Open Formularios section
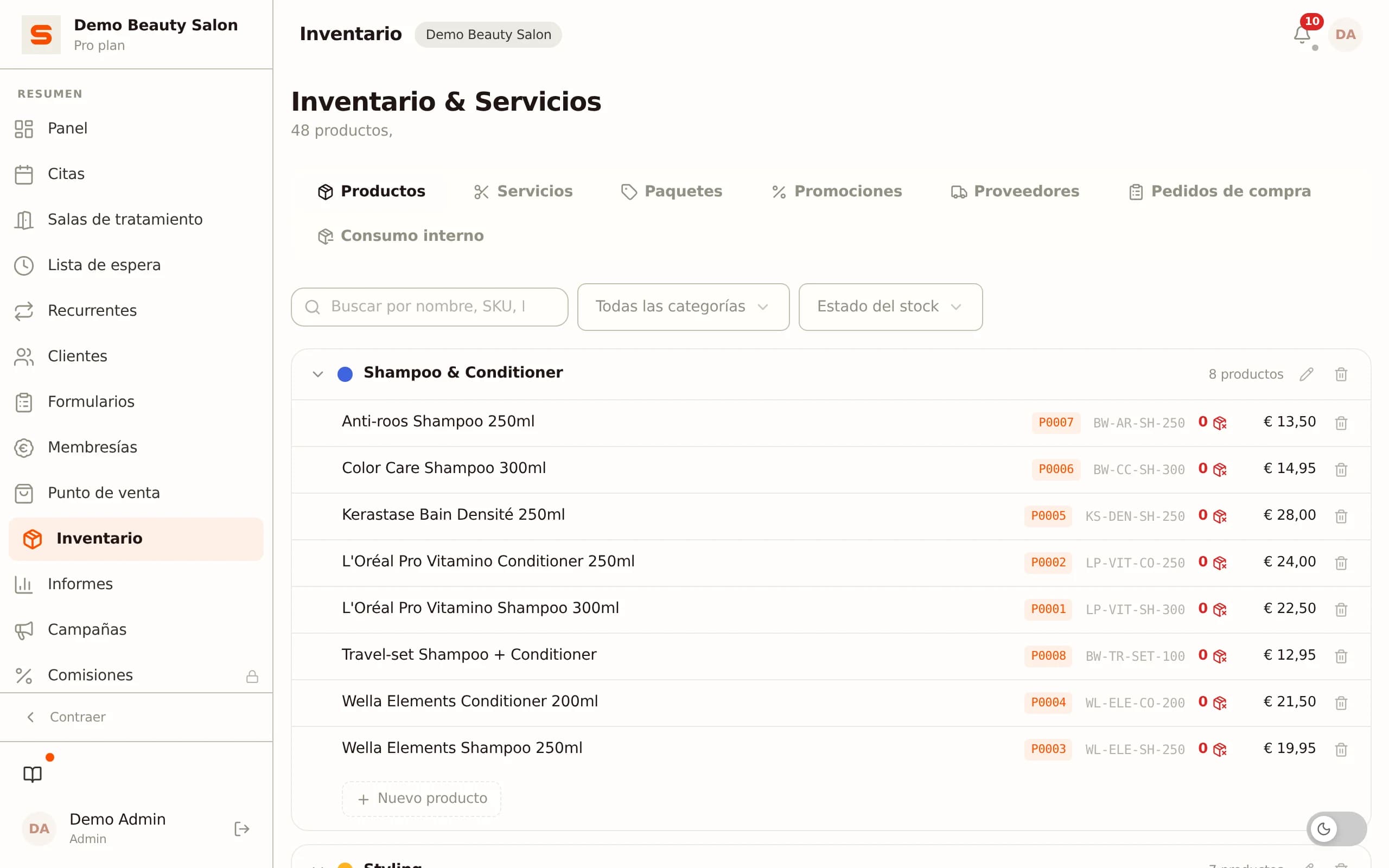1389x868 pixels. [x=136, y=402]
